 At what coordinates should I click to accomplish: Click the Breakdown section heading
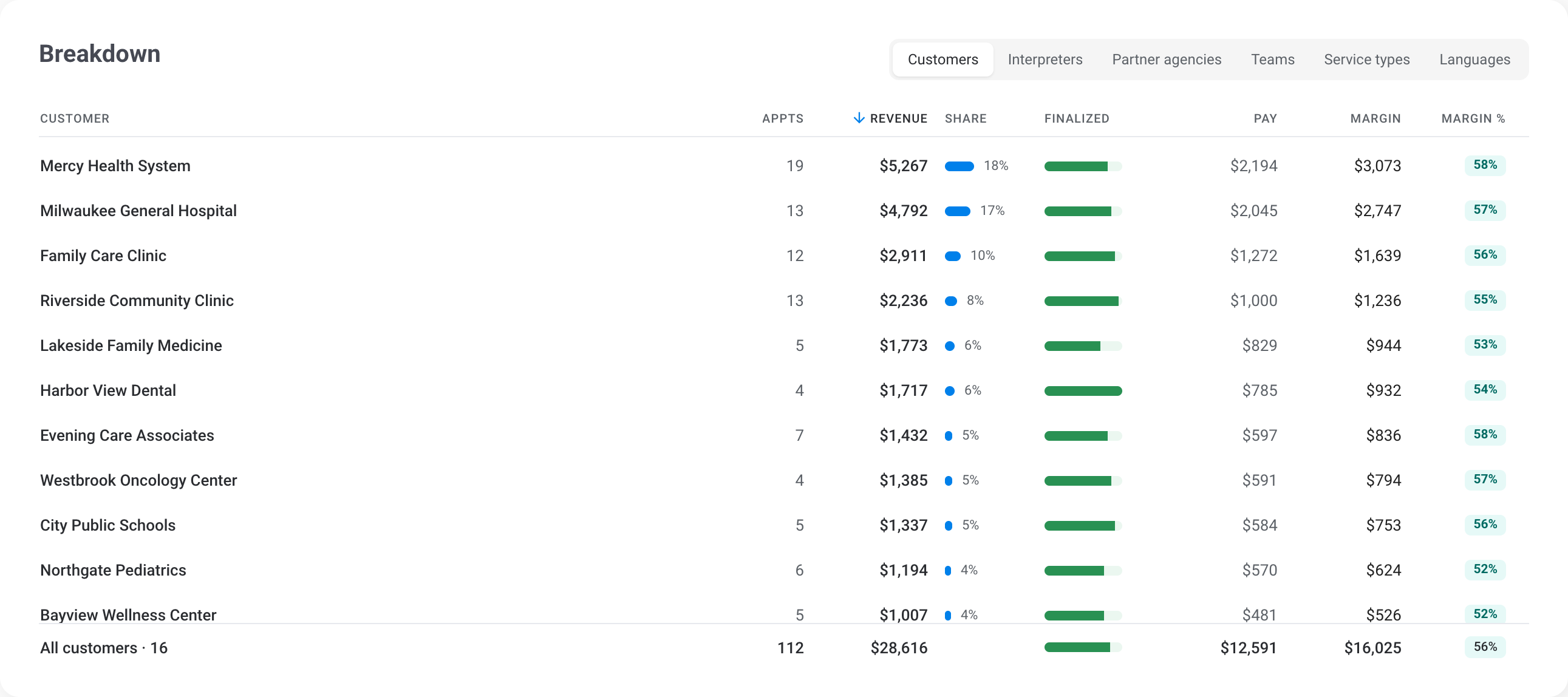point(100,53)
